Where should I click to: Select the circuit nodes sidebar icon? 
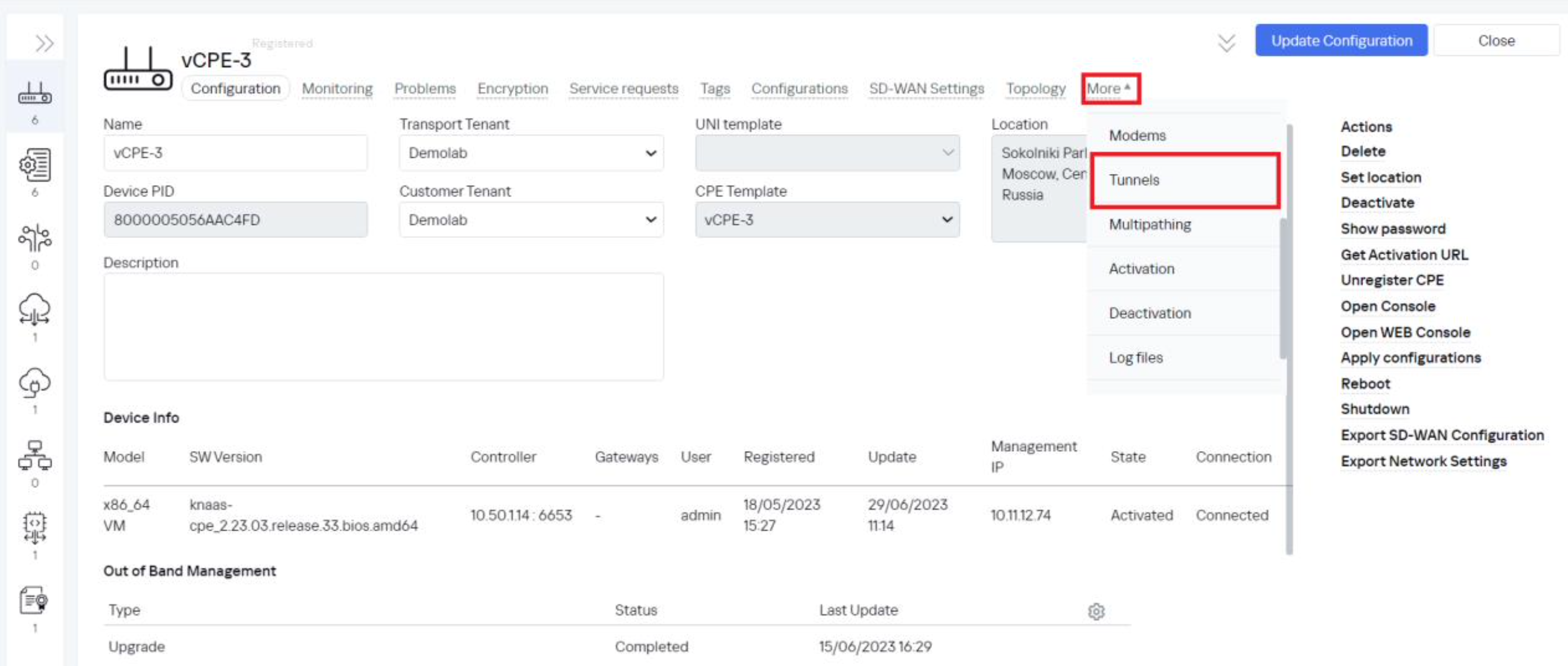coord(34,238)
